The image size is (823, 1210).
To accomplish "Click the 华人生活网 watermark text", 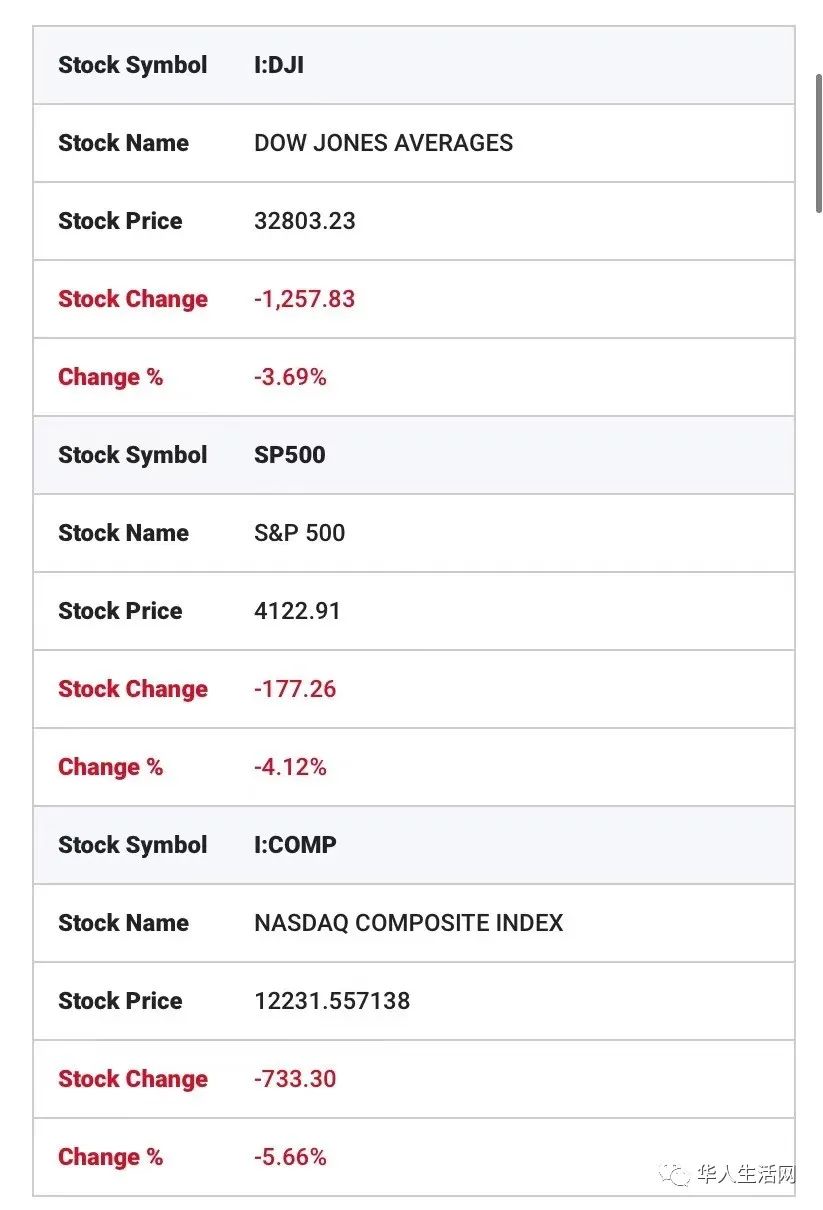I will pos(745,1173).
